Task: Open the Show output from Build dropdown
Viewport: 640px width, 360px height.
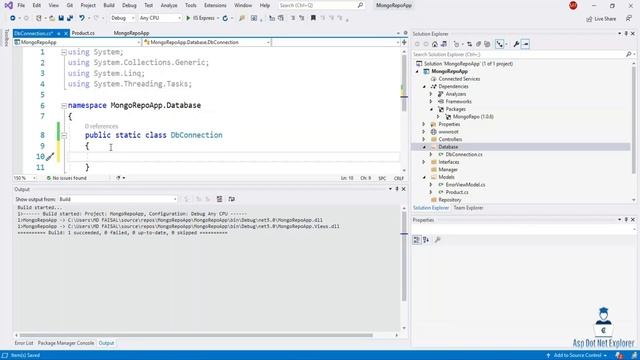Action: point(118,199)
